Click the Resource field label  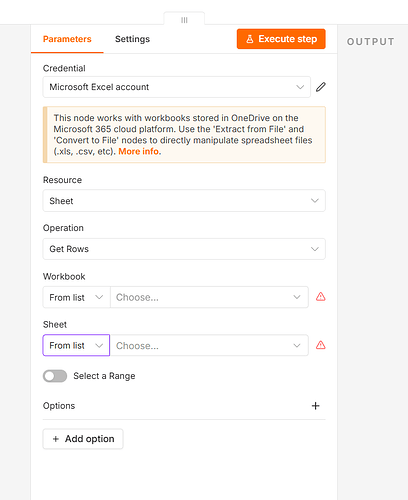coord(62,180)
